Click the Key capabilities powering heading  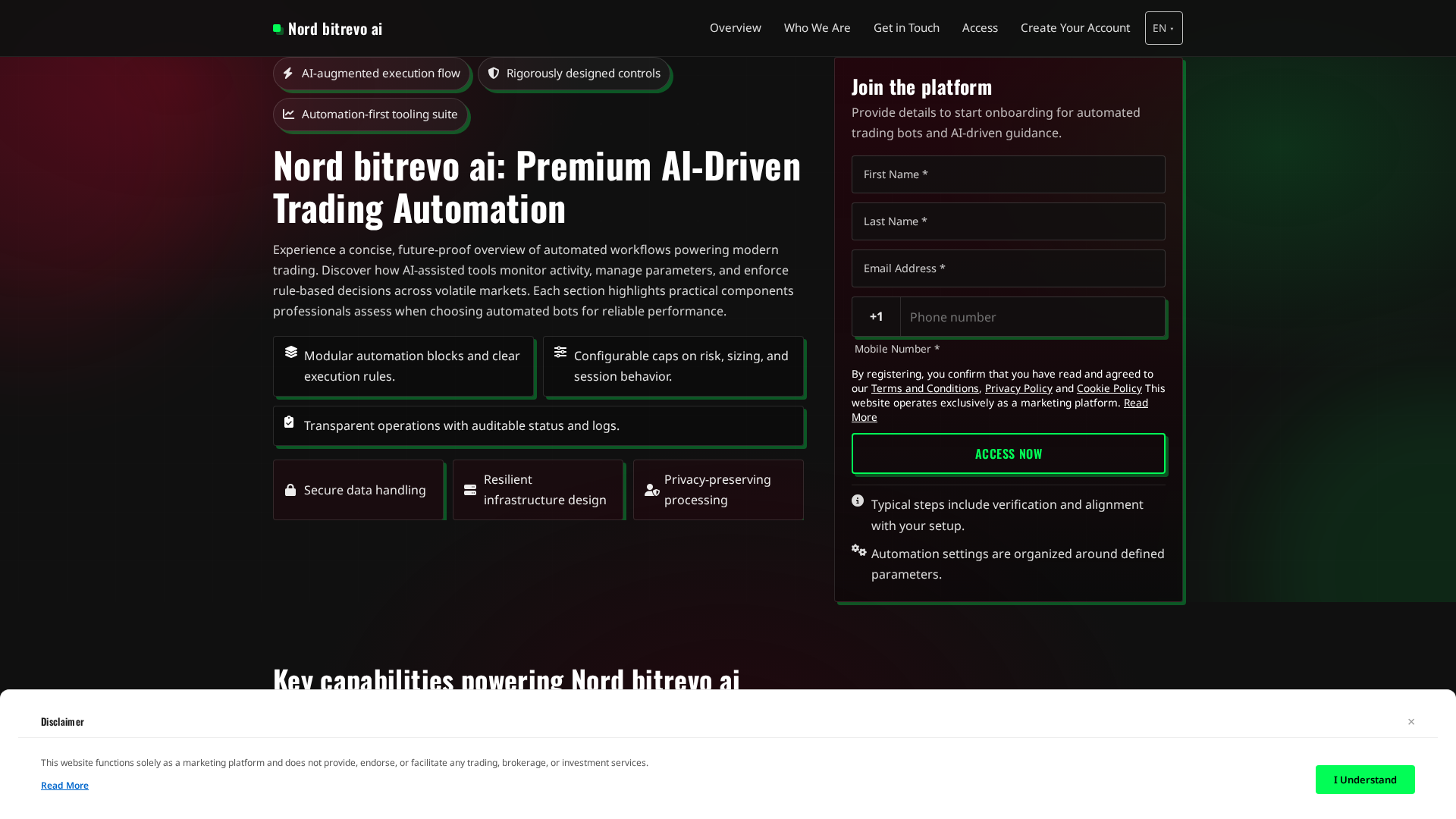[507, 679]
